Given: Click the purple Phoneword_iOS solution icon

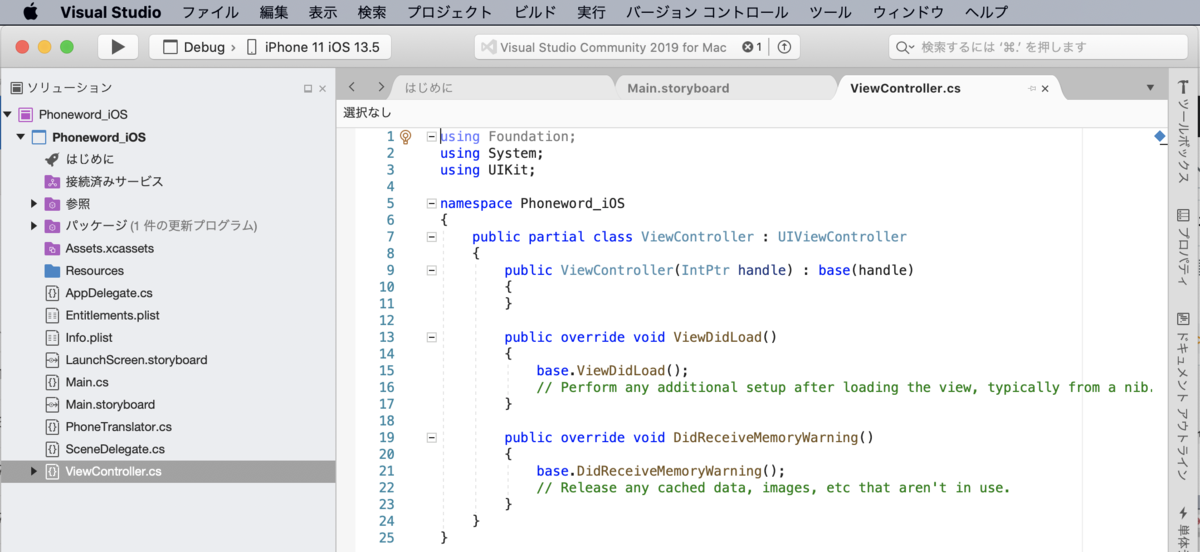Looking at the screenshot, I should click(x=25, y=114).
